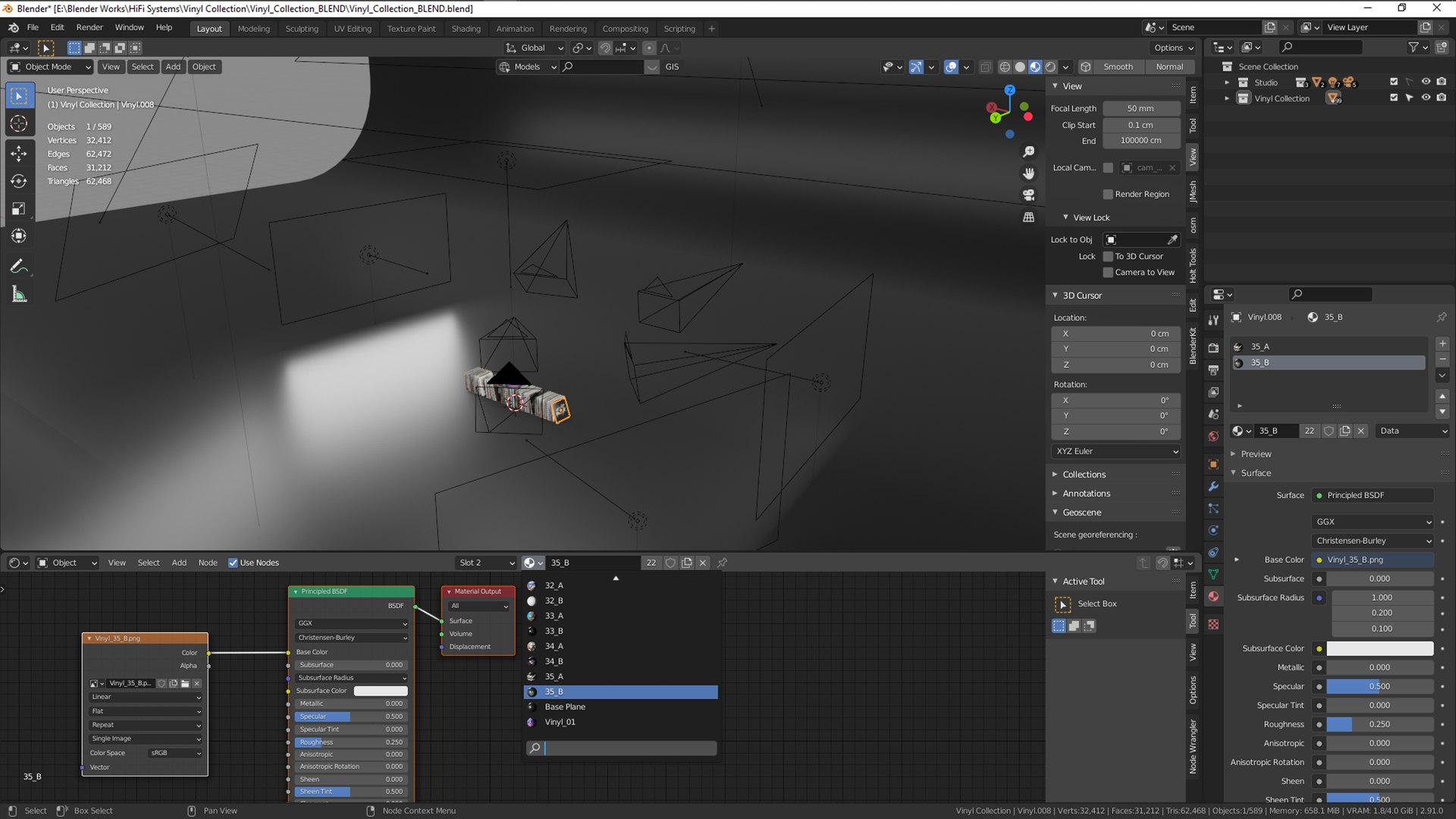Select the Annotate pencil tool

pyautogui.click(x=19, y=266)
